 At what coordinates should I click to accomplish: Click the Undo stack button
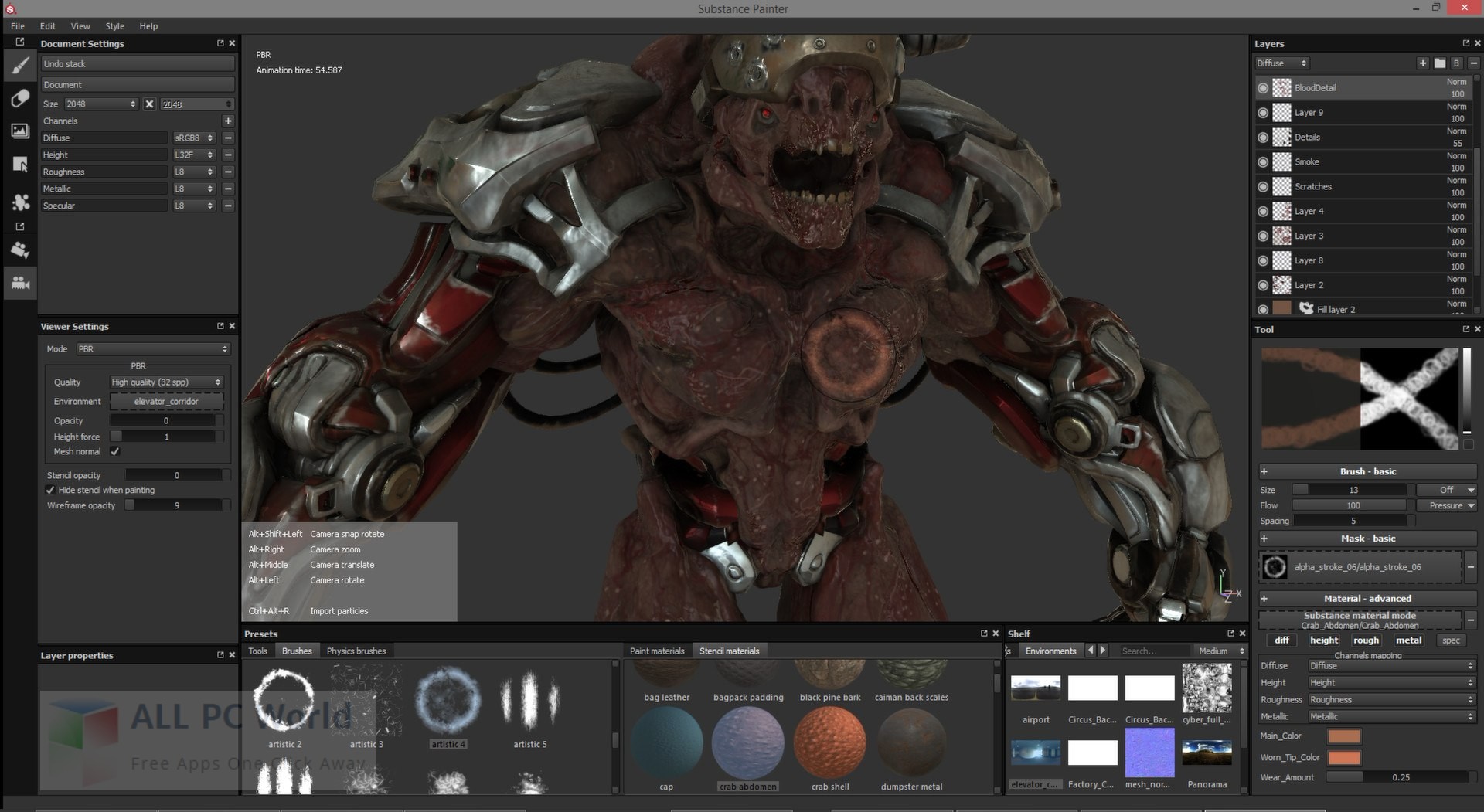[138, 64]
